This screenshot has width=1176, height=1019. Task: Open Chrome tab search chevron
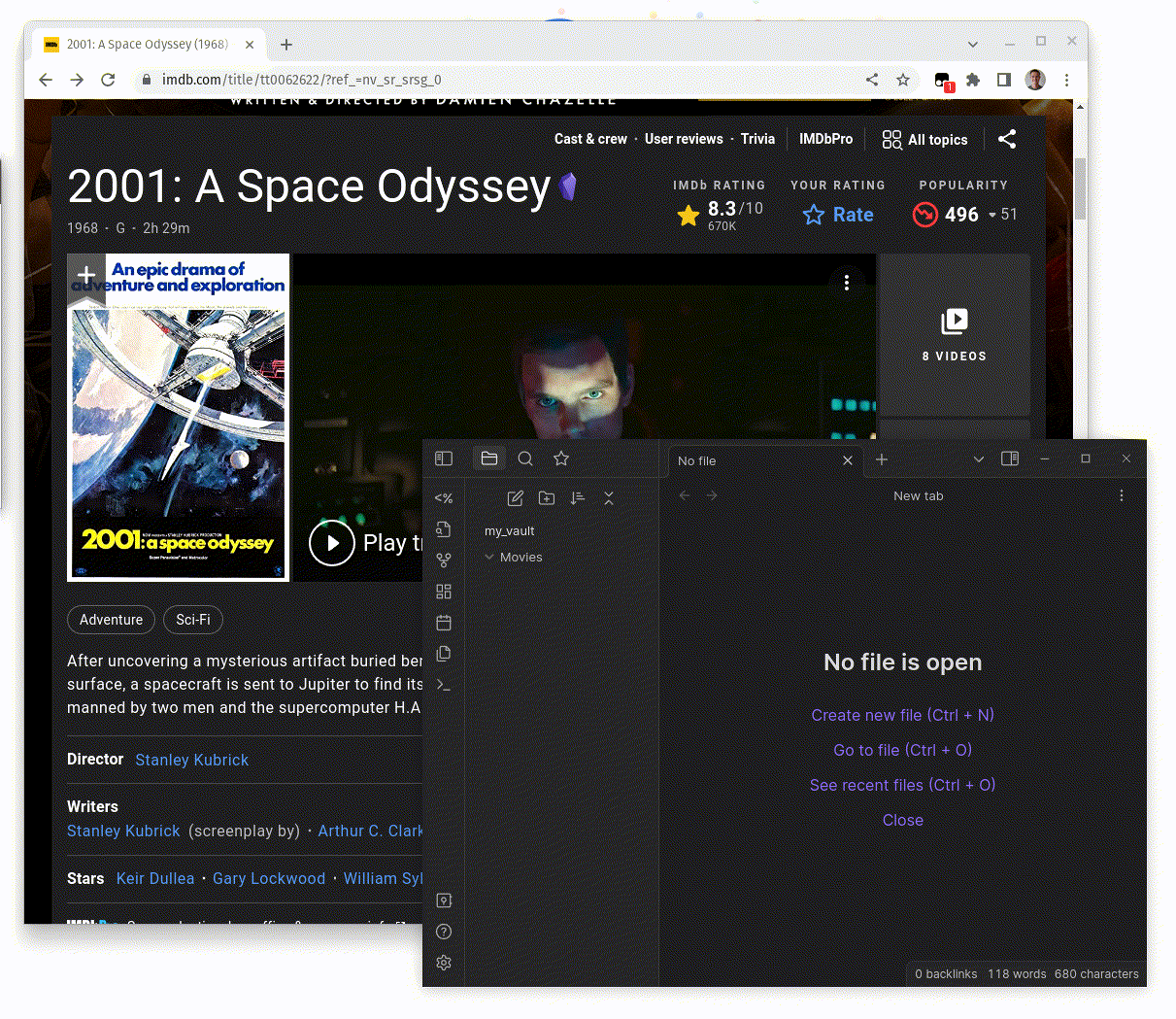tap(973, 44)
